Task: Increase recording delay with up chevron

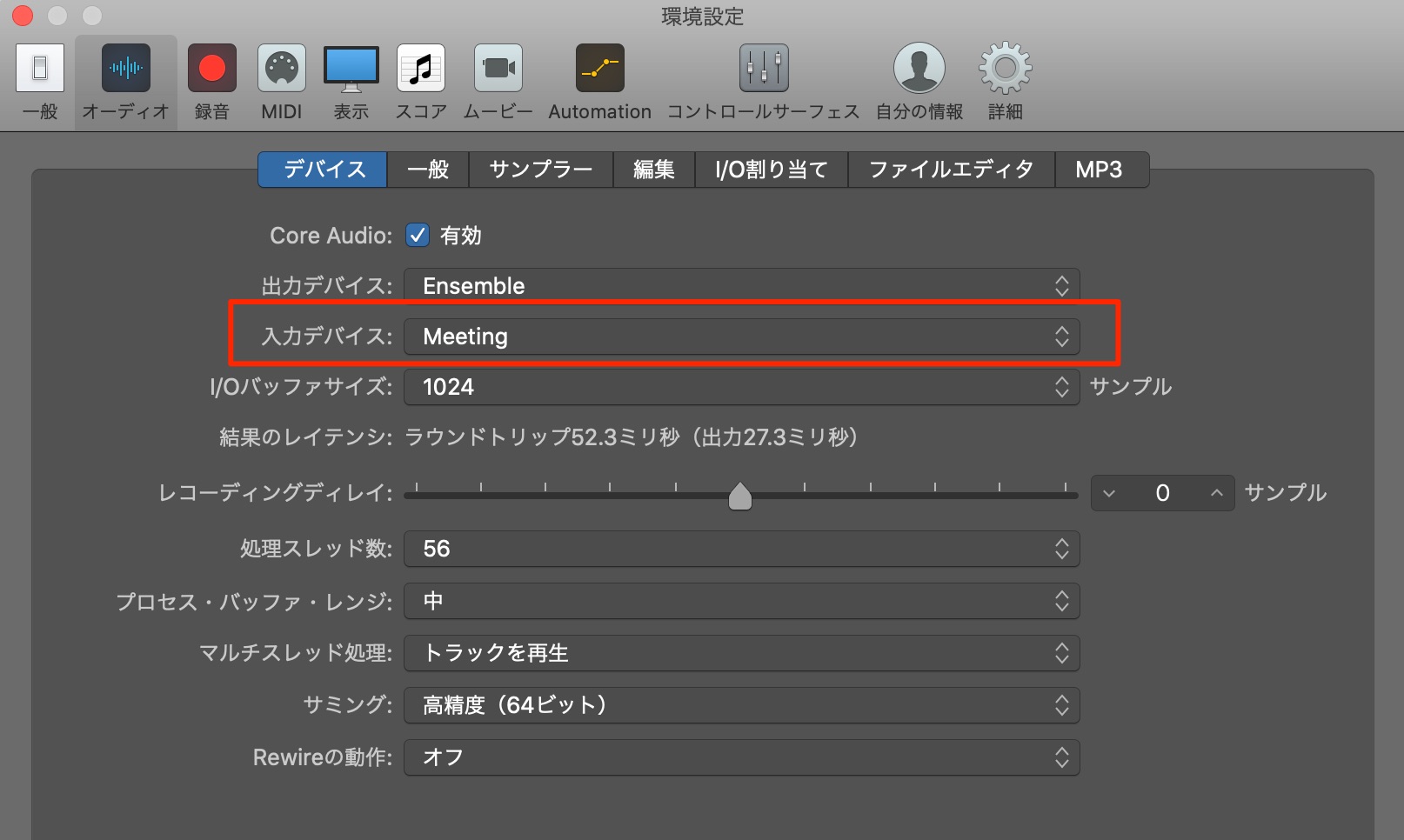Action: [1217, 493]
